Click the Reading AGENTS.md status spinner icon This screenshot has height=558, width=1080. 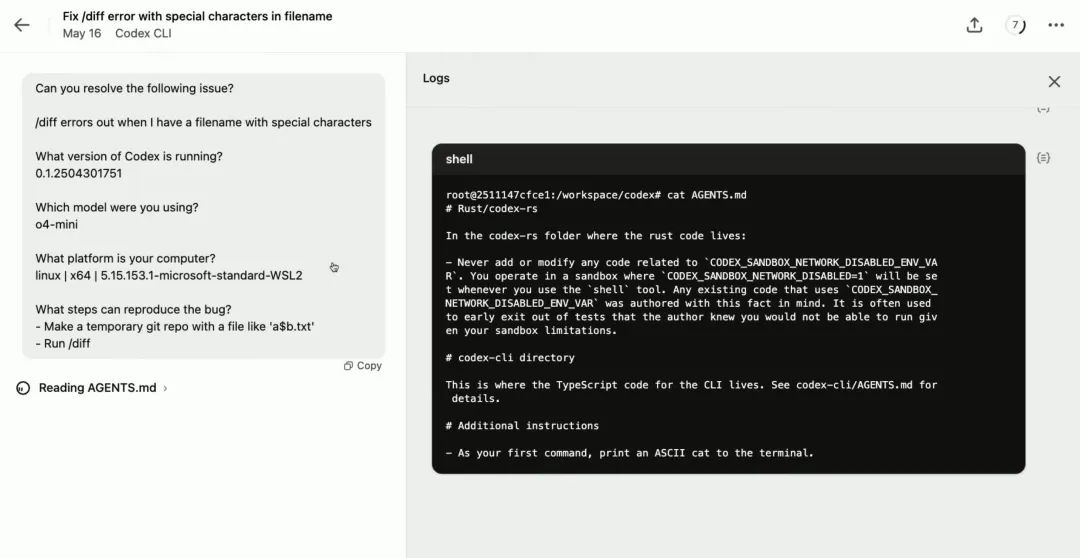pyautogui.click(x=23, y=388)
